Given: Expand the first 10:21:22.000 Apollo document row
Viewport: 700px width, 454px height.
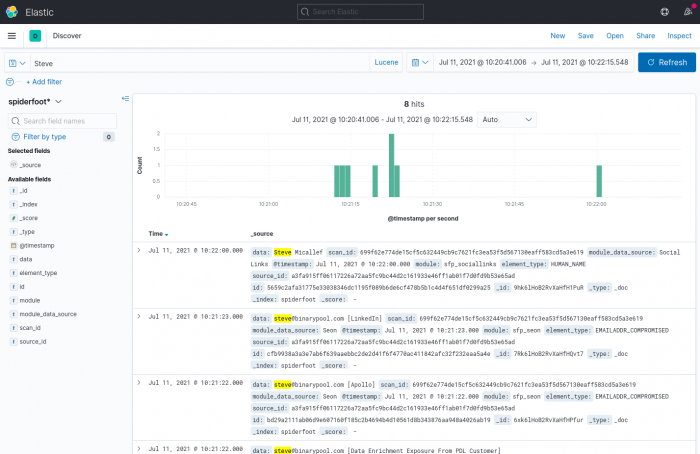Looking at the screenshot, I should (x=139, y=383).
